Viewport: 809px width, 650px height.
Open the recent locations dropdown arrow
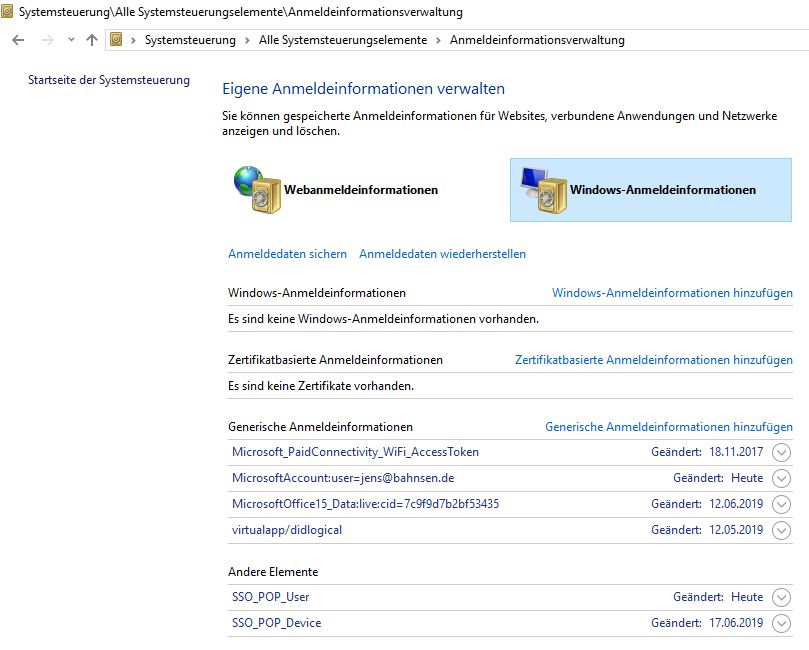tap(71, 40)
